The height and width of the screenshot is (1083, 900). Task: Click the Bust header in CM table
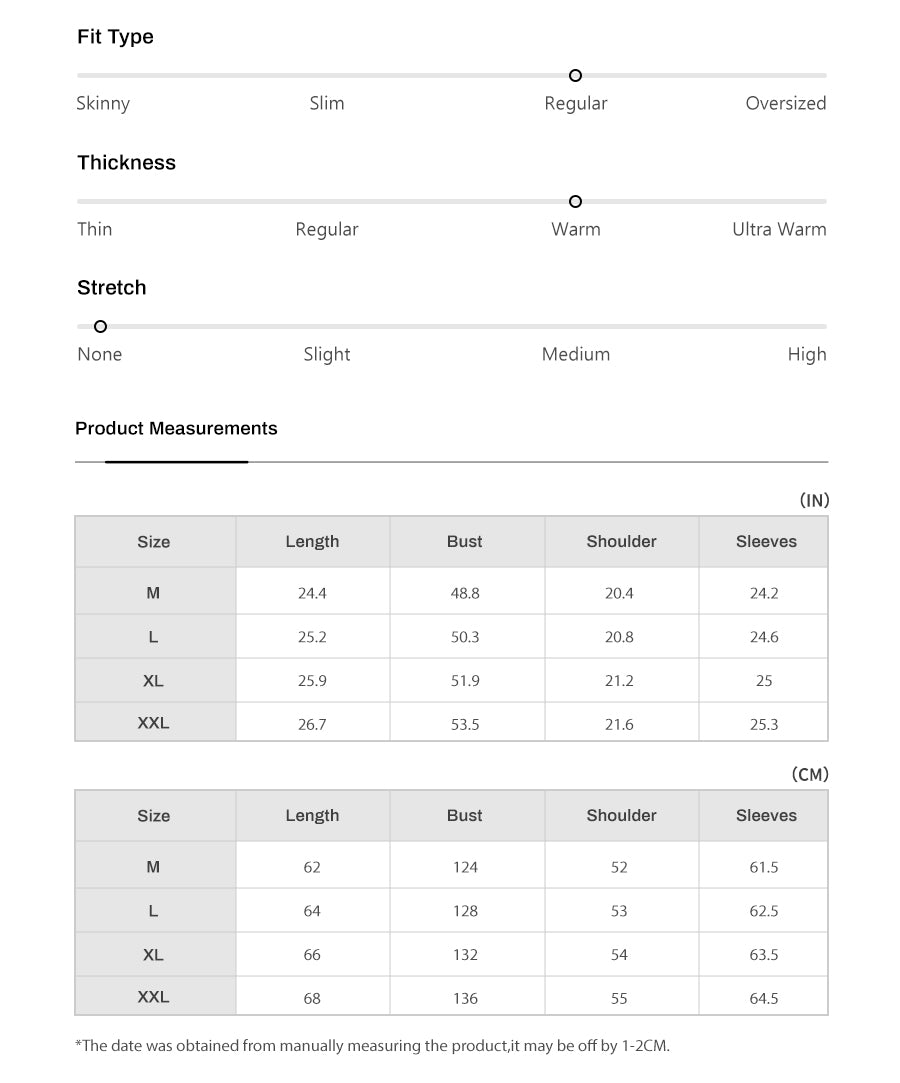[x=465, y=815]
